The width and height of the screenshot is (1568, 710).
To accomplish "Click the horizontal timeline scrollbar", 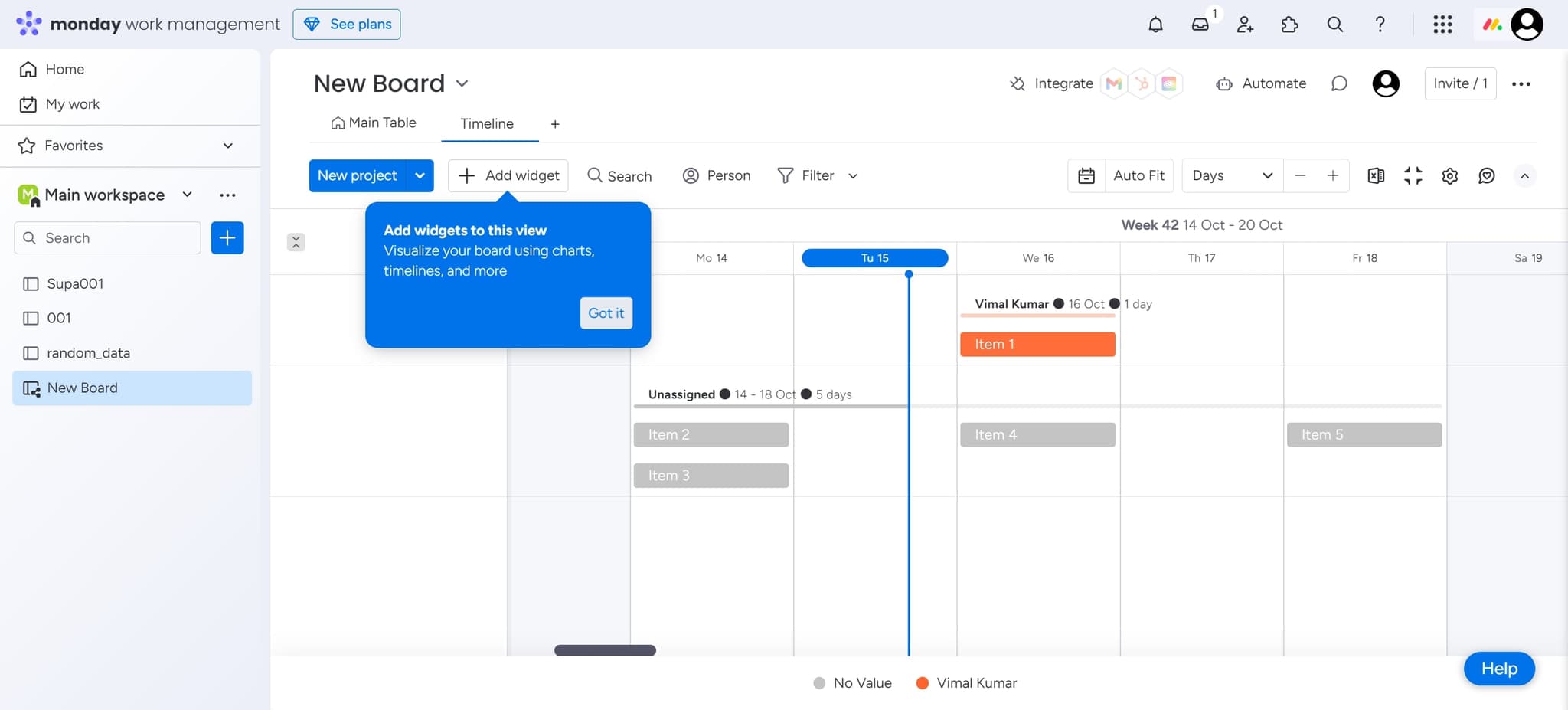I will (605, 650).
